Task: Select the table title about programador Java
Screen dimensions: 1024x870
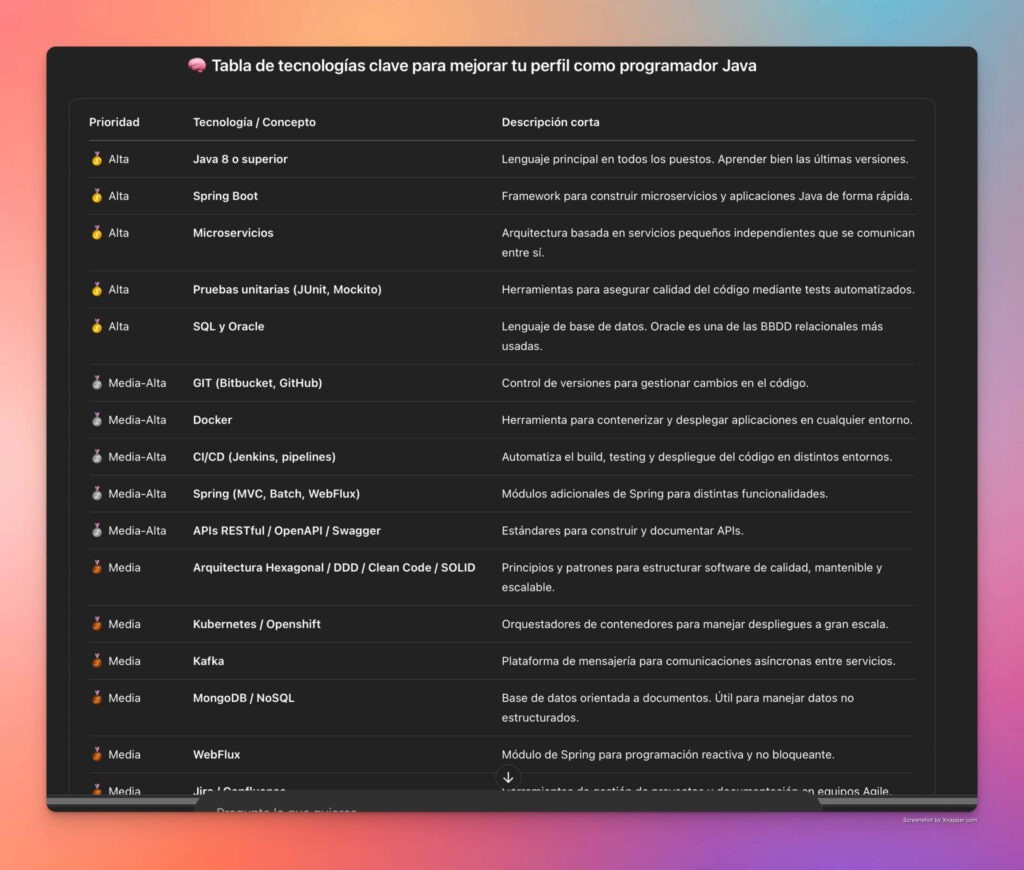Action: 484,65
